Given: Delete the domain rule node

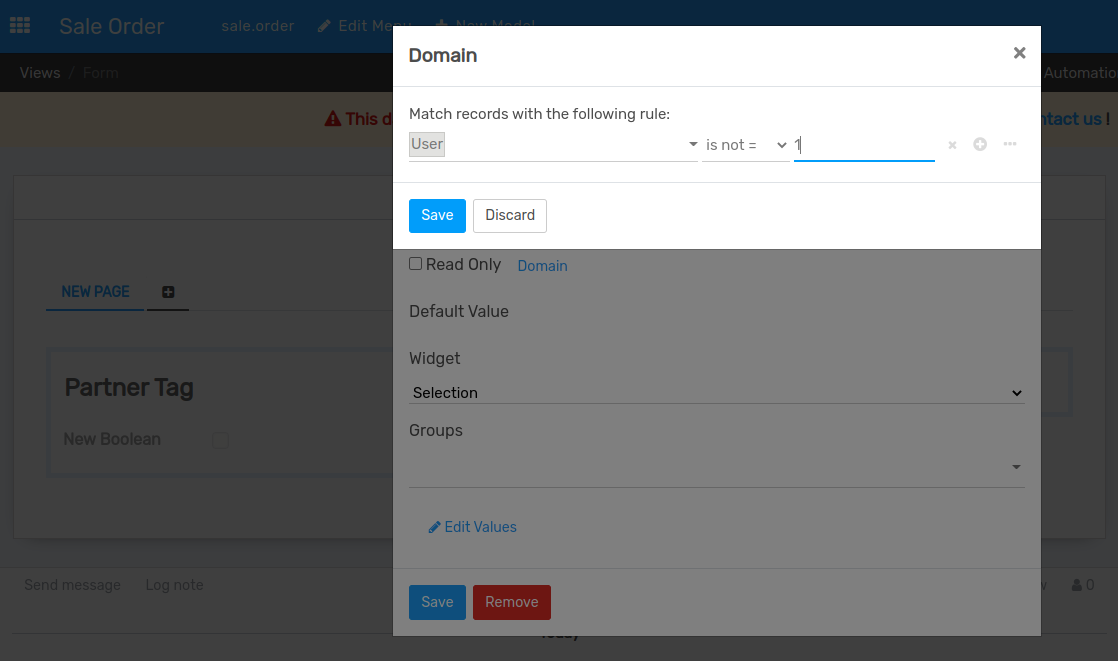Looking at the screenshot, I should click(952, 145).
